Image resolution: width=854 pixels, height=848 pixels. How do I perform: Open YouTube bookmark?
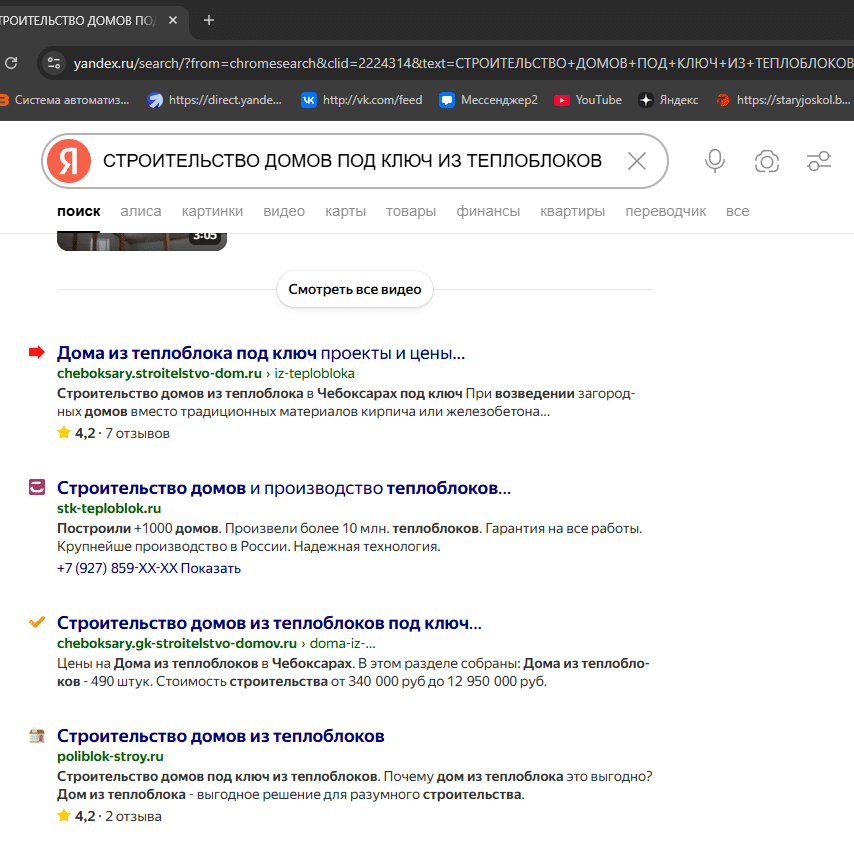(x=588, y=100)
